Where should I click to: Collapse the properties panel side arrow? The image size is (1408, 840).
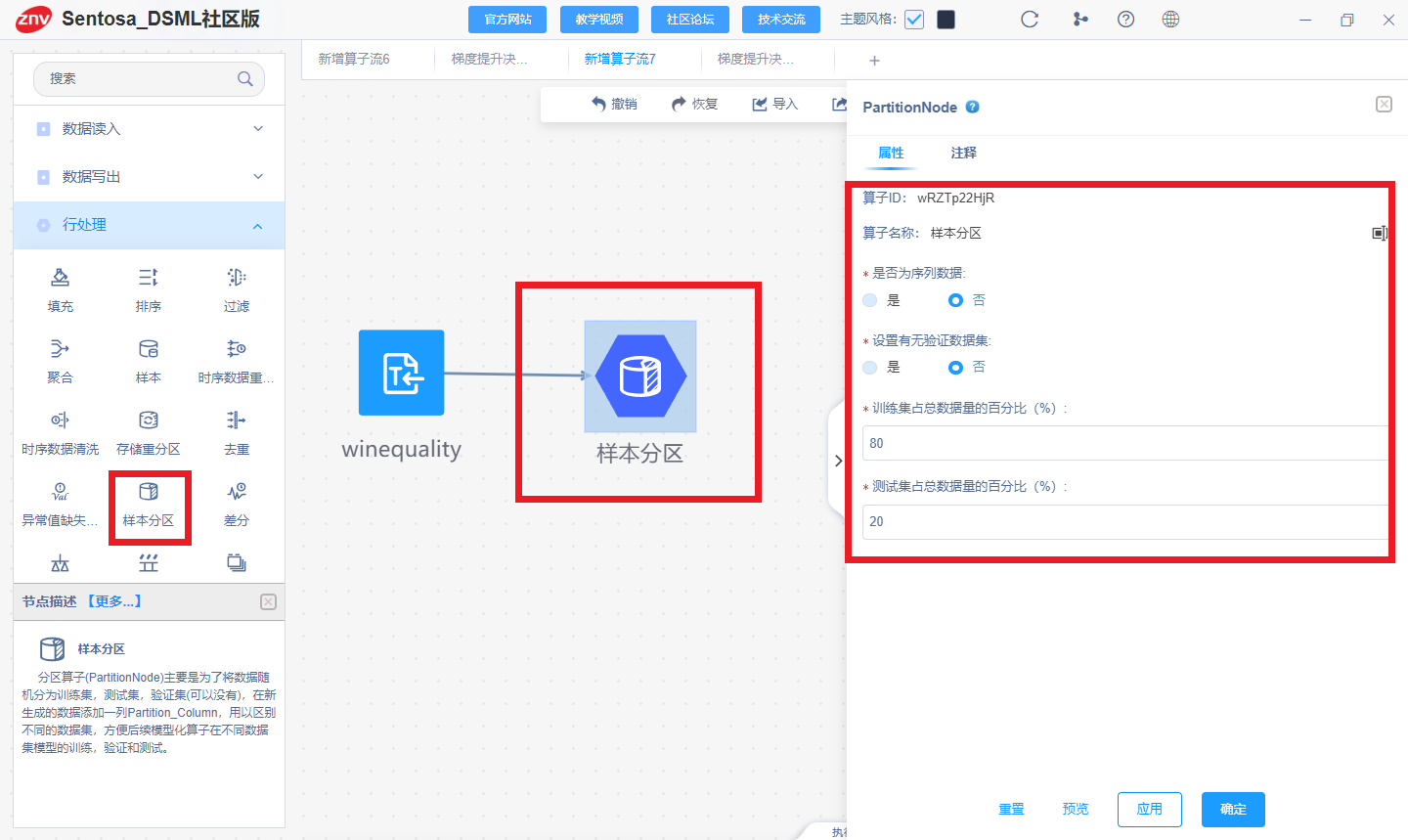(838, 461)
